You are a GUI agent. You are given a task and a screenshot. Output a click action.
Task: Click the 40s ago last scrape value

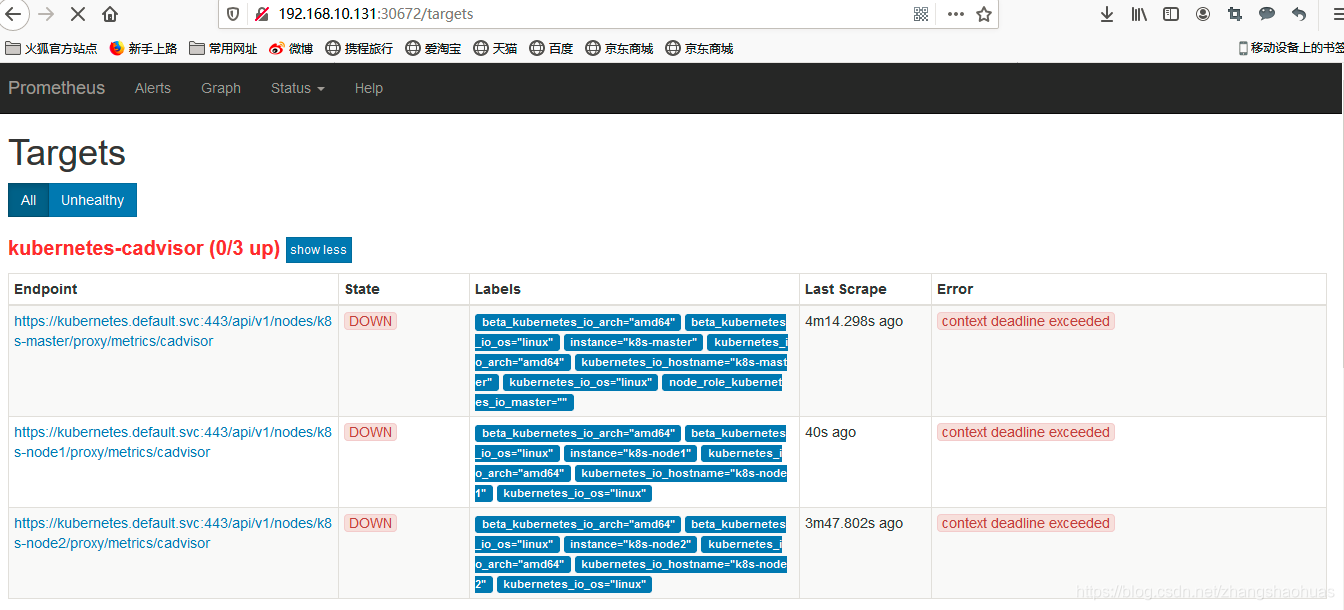coord(830,432)
